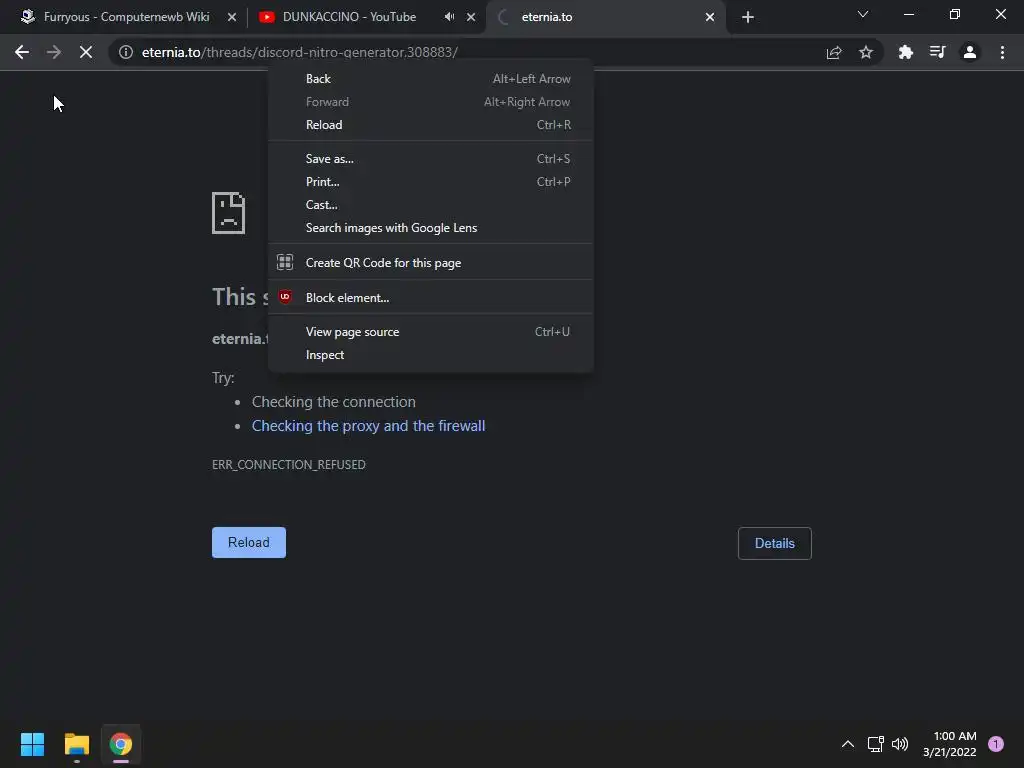Choose Reload in the context menu
The width and height of the screenshot is (1024, 768).
point(430,125)
